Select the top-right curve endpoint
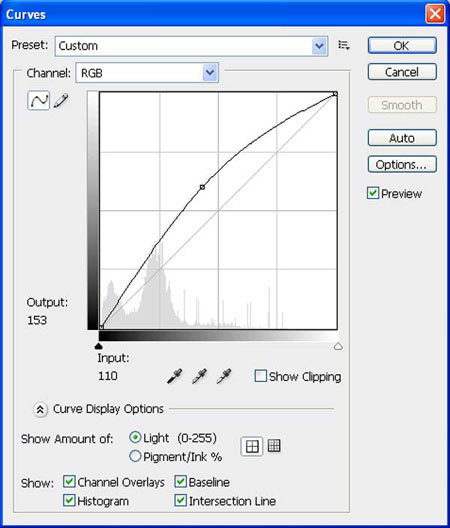This screenshot has height=528, width=450. (x=335, y=94)
